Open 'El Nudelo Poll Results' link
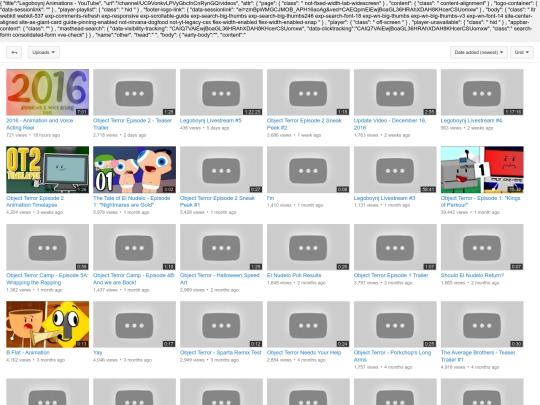 pos(294,276)
